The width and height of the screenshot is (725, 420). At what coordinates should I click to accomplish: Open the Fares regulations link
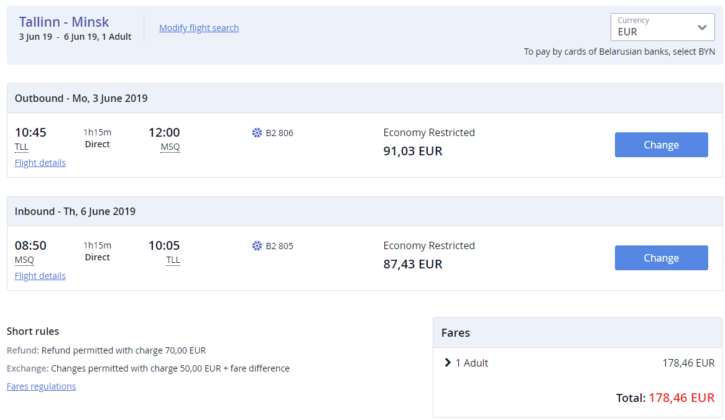(41, 386)
